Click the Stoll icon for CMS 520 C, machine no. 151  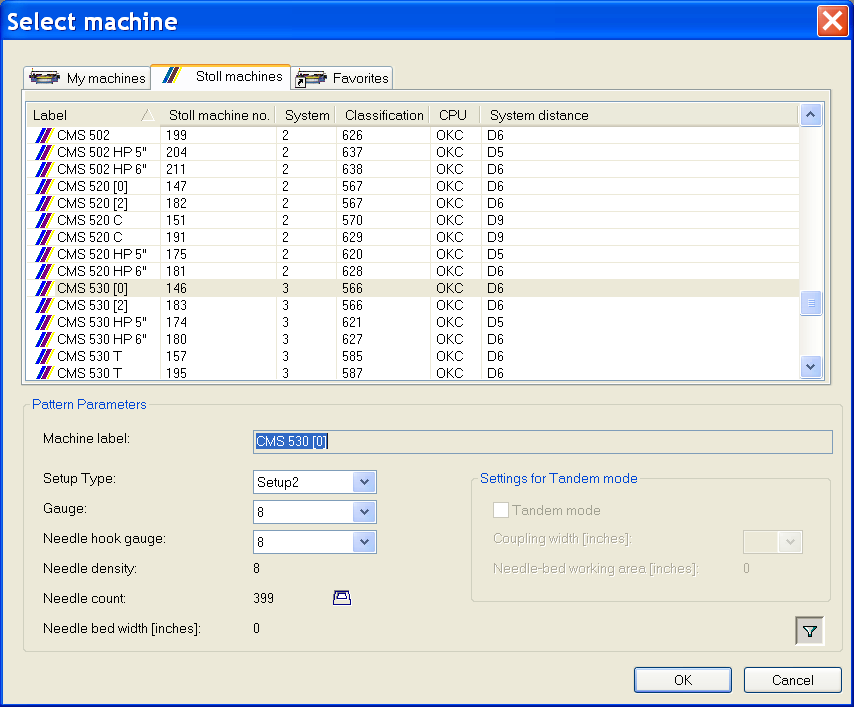point(43,220)
